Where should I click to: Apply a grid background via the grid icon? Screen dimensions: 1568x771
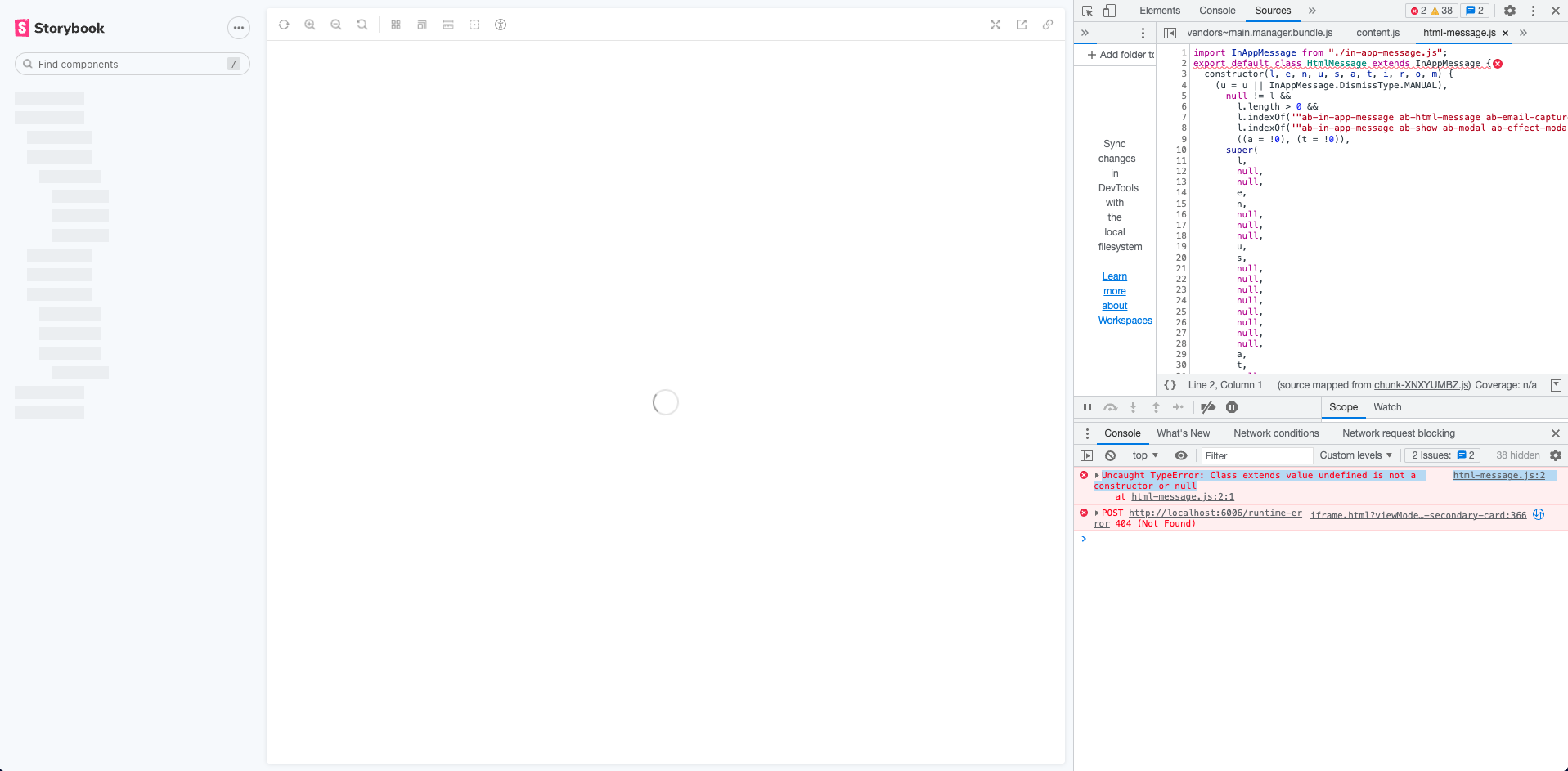(396, 25)
